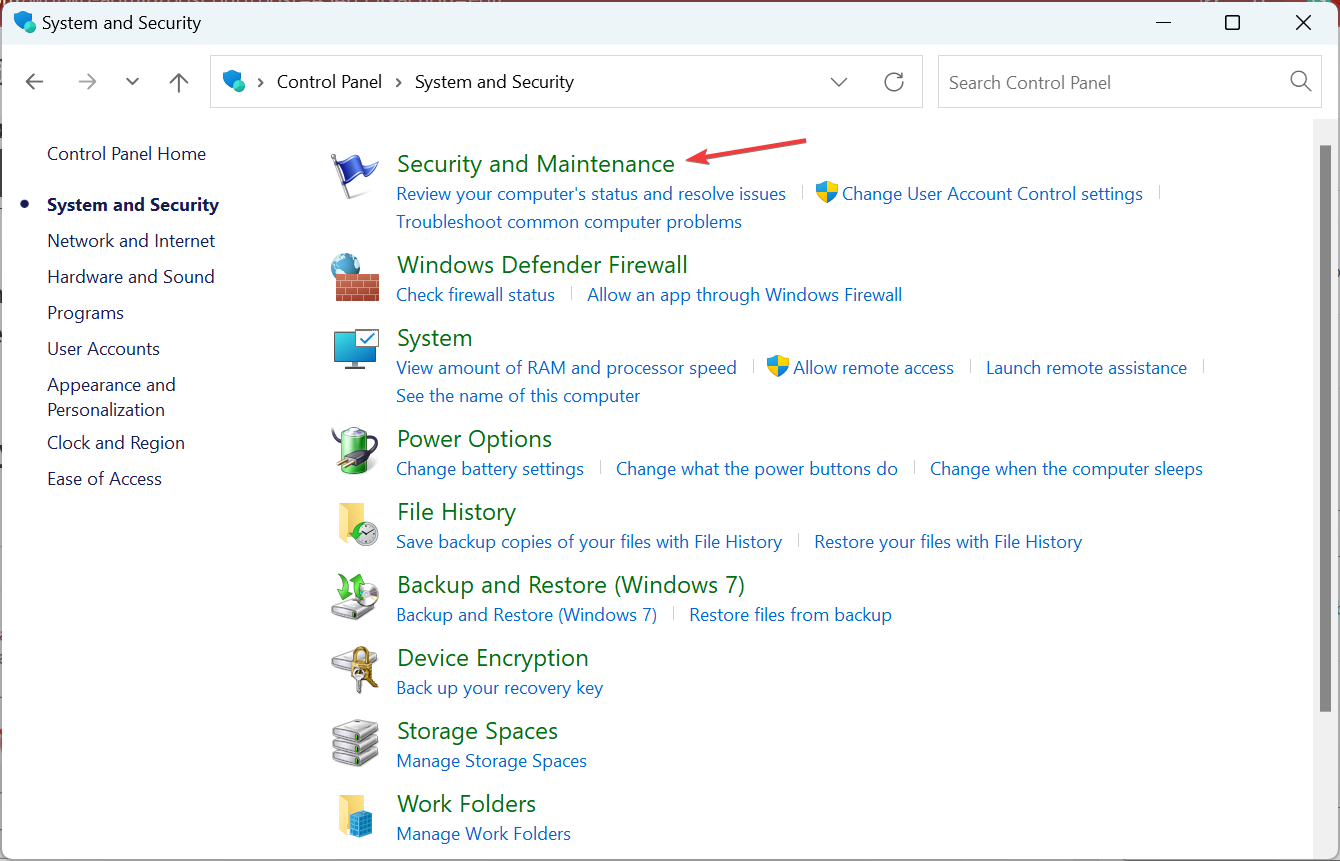Image resolution: width=1340 pixels, height=861 pixels.
Task: Click the Power Options battery icon
Action: point(355,452)
